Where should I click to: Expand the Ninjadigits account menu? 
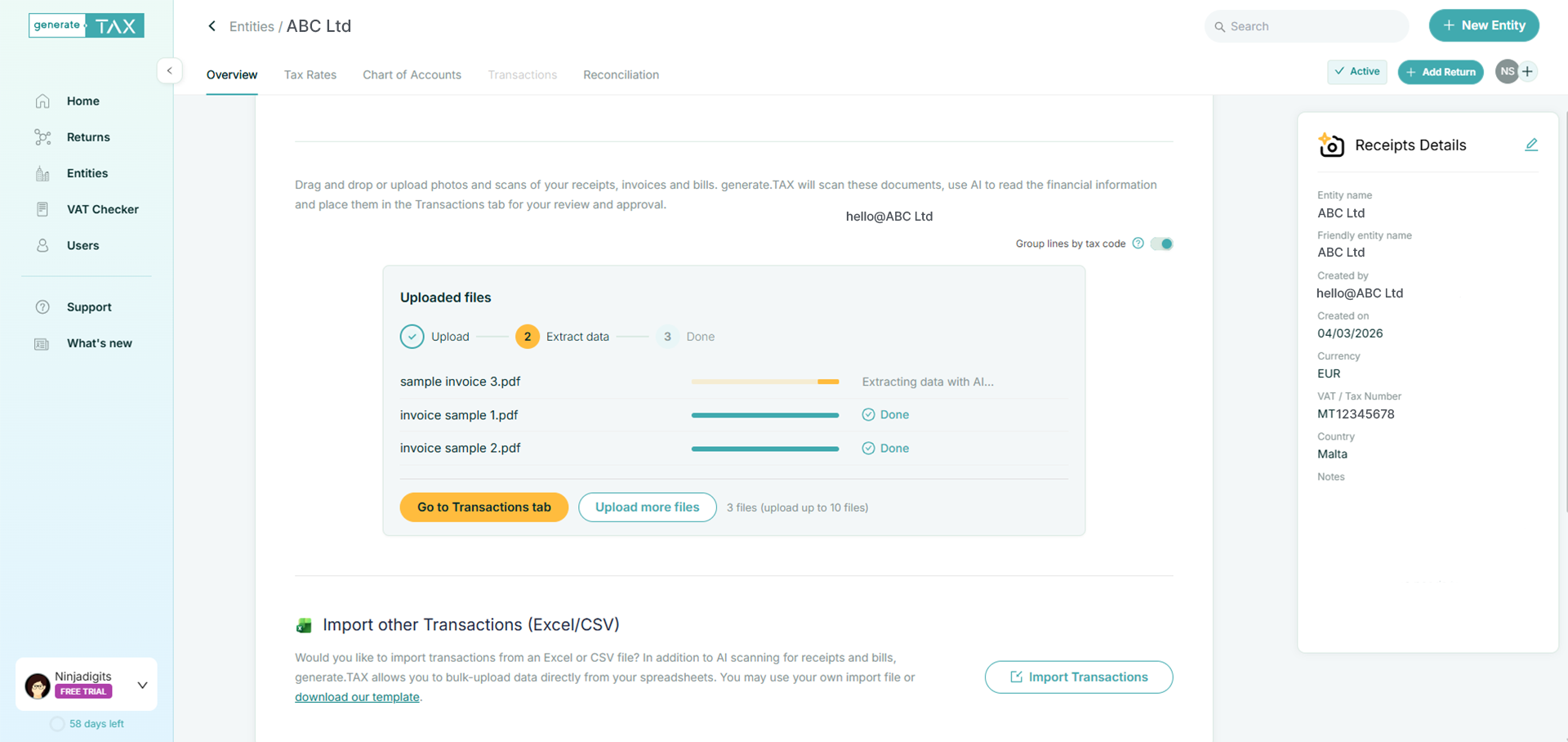click(x=143, y=684)
